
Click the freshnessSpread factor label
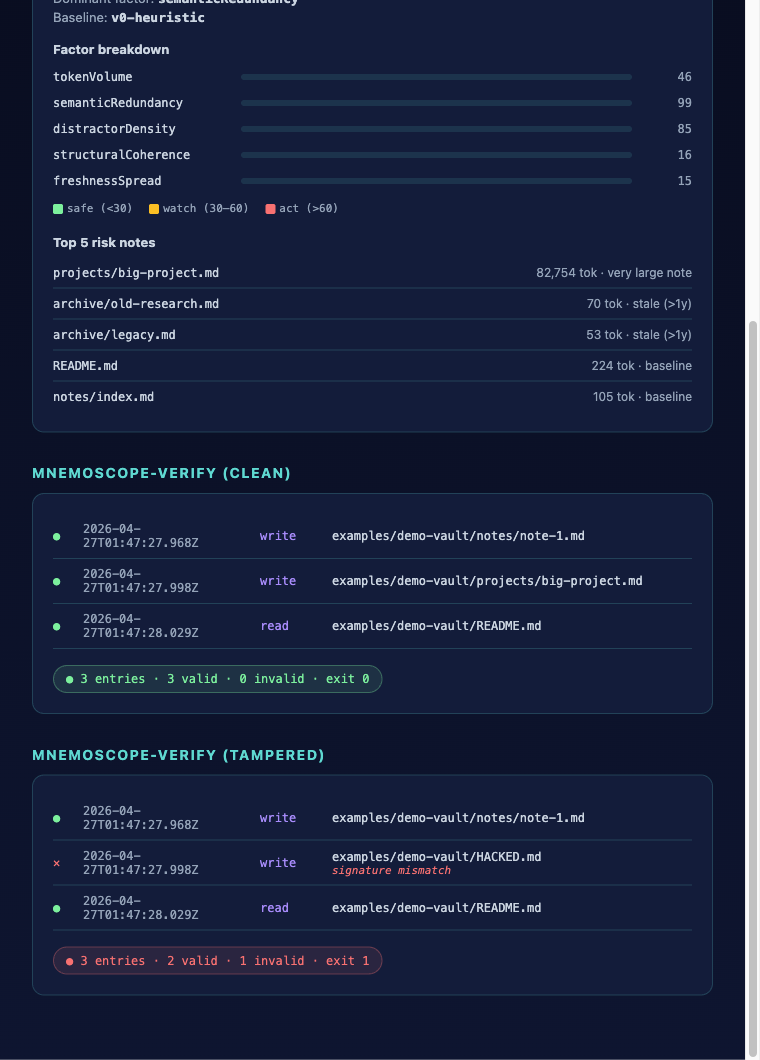click(x=107, y=180)
